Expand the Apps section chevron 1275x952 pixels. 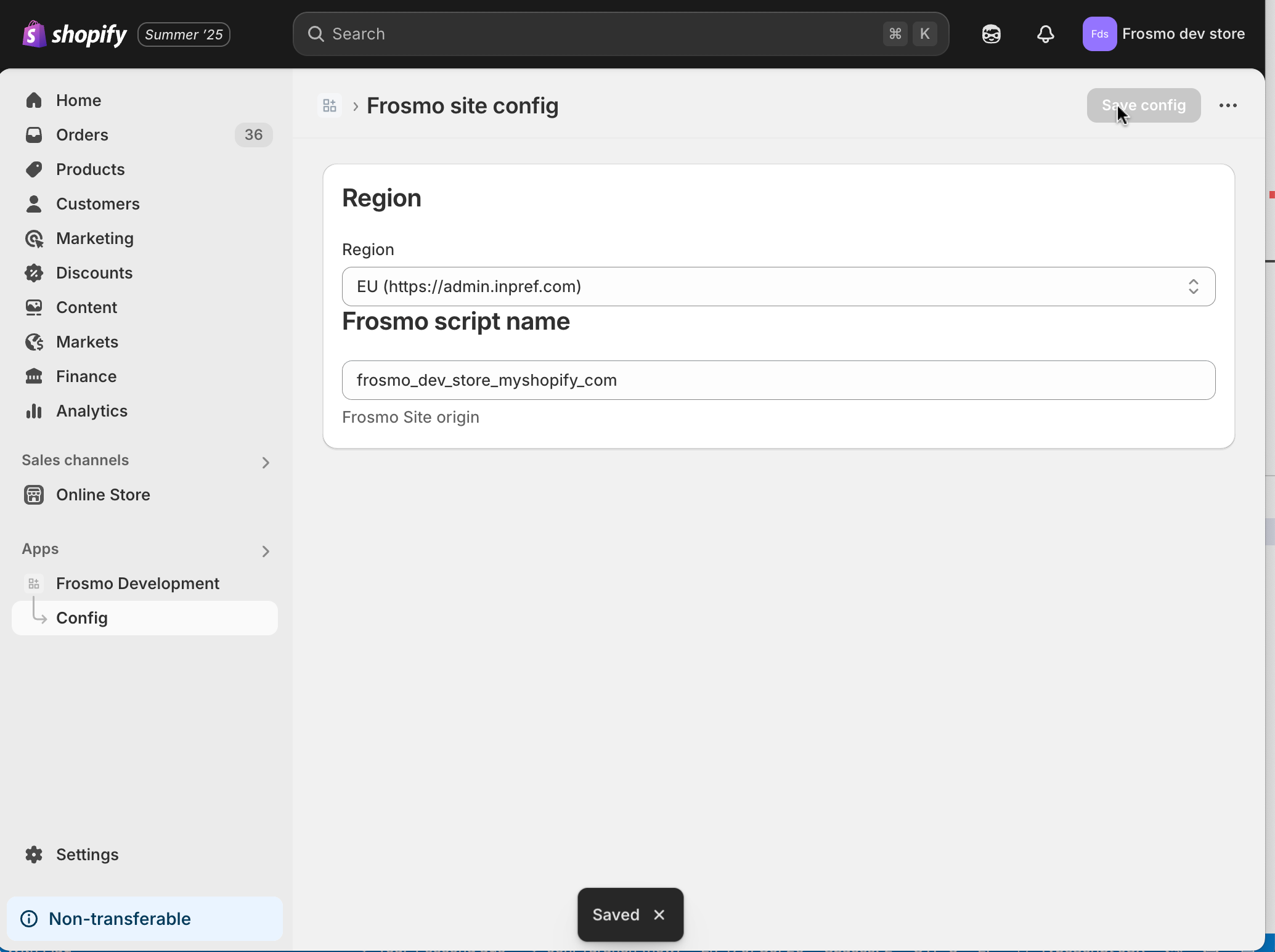(266, 551)
